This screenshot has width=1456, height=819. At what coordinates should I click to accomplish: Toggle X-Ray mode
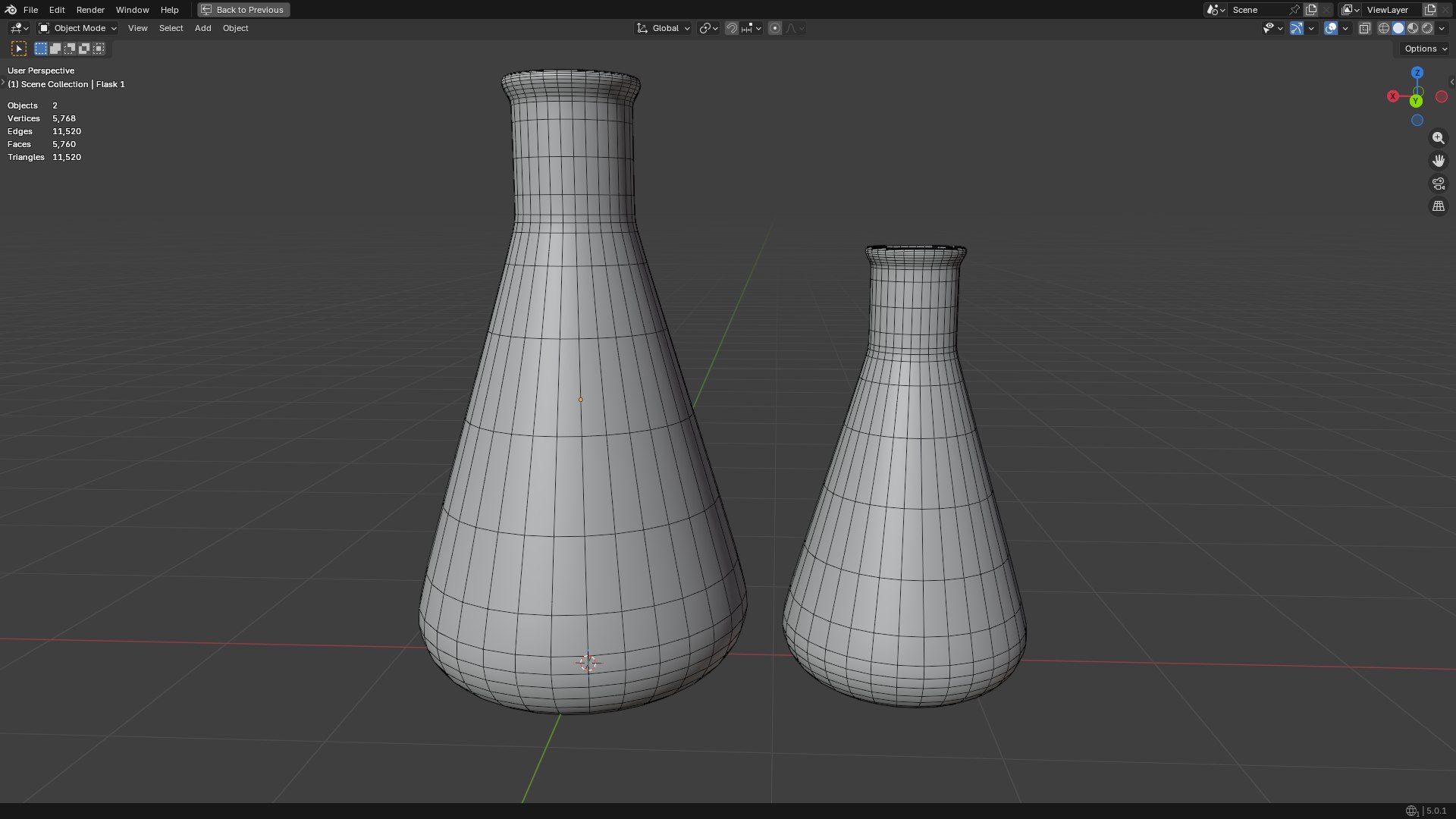tap(1364, 28)
